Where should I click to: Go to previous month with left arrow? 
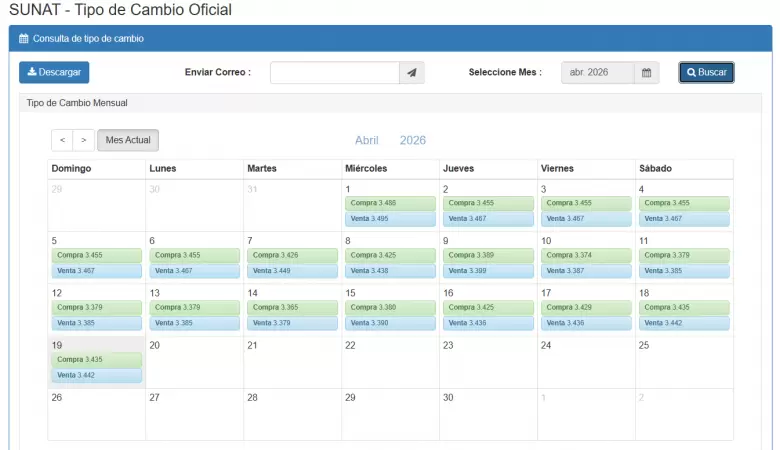[62, 141]
